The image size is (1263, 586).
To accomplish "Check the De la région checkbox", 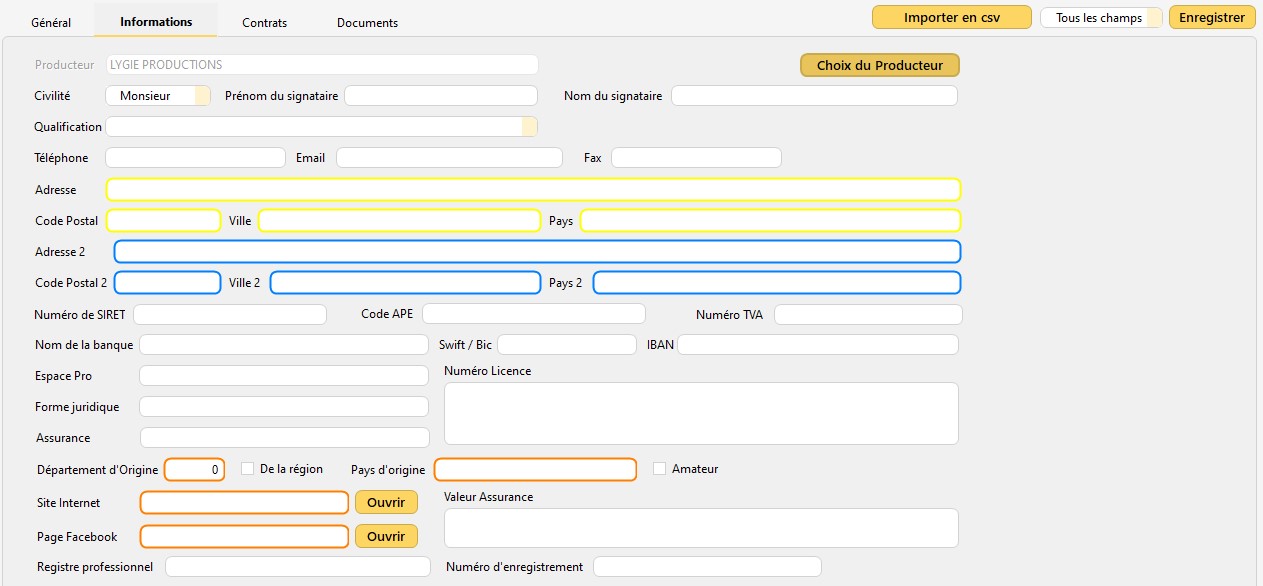I will (x=247, y=469).
